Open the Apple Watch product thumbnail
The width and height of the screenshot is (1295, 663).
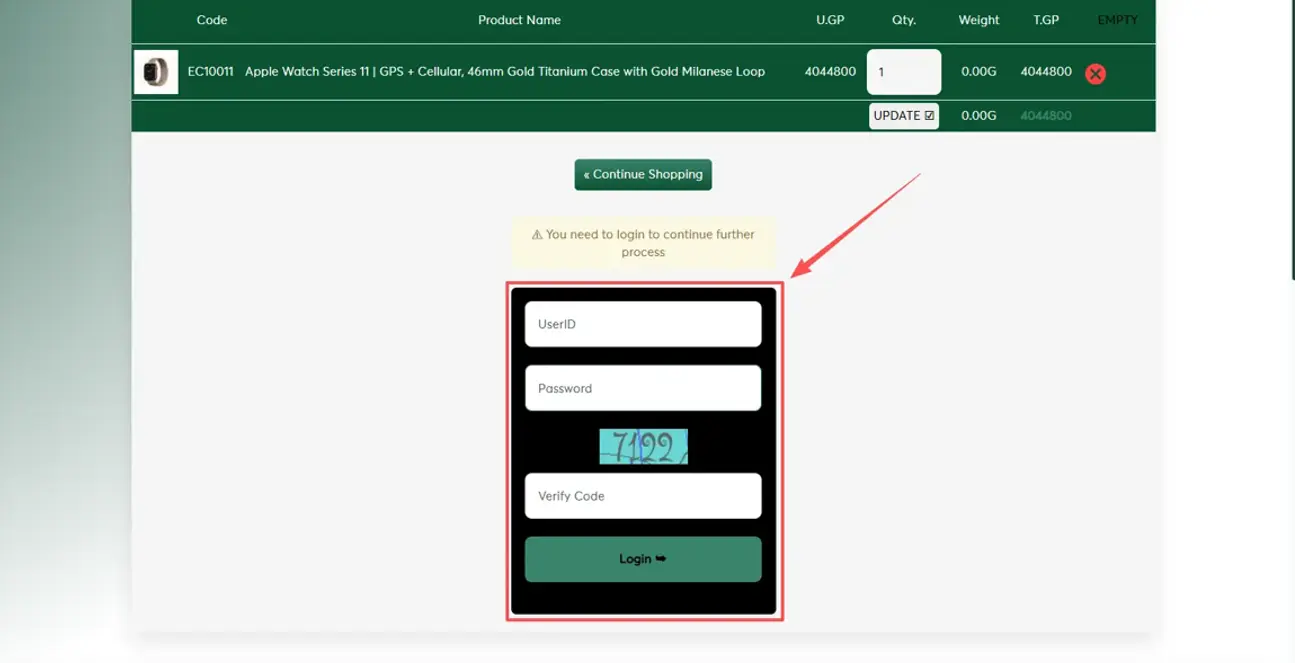pos(156,72)
